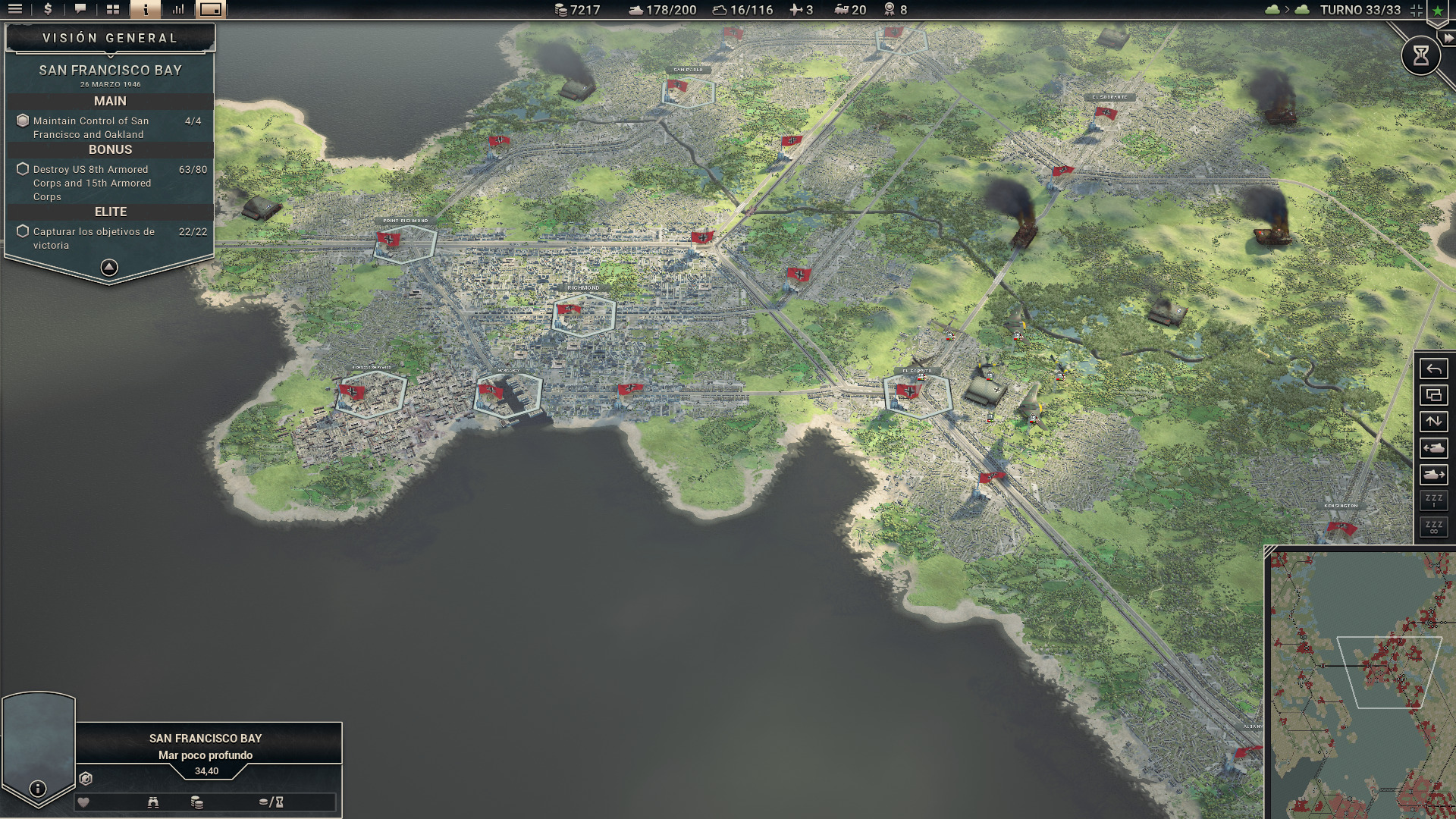Open the message log speech bubble
1456x819 pixels.
pos(80,9)
